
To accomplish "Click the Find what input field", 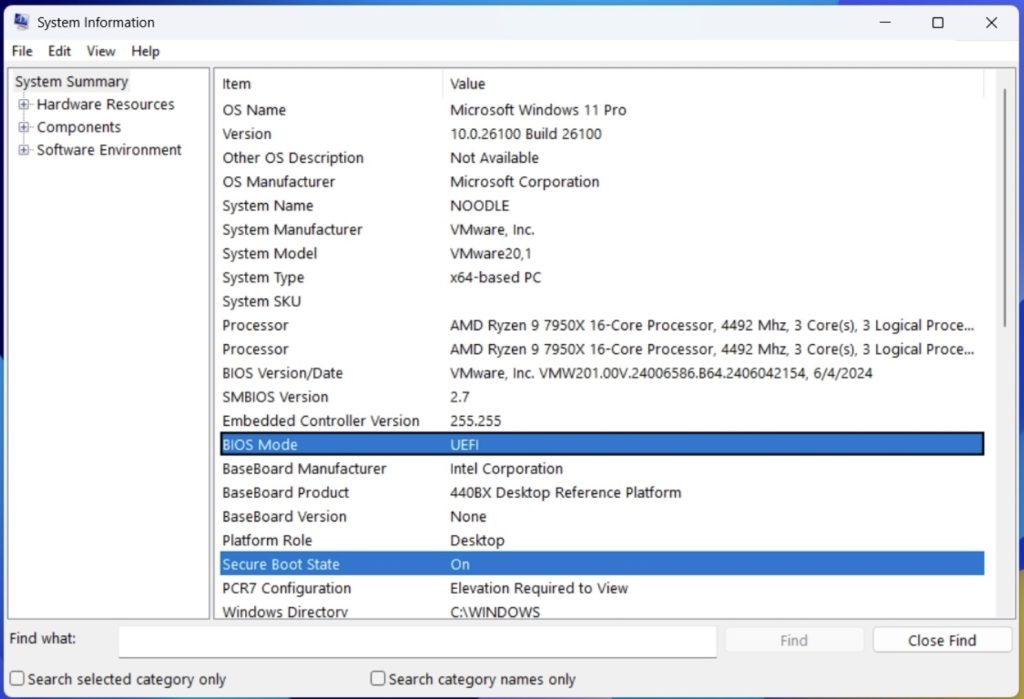I will tap(417, 640).
